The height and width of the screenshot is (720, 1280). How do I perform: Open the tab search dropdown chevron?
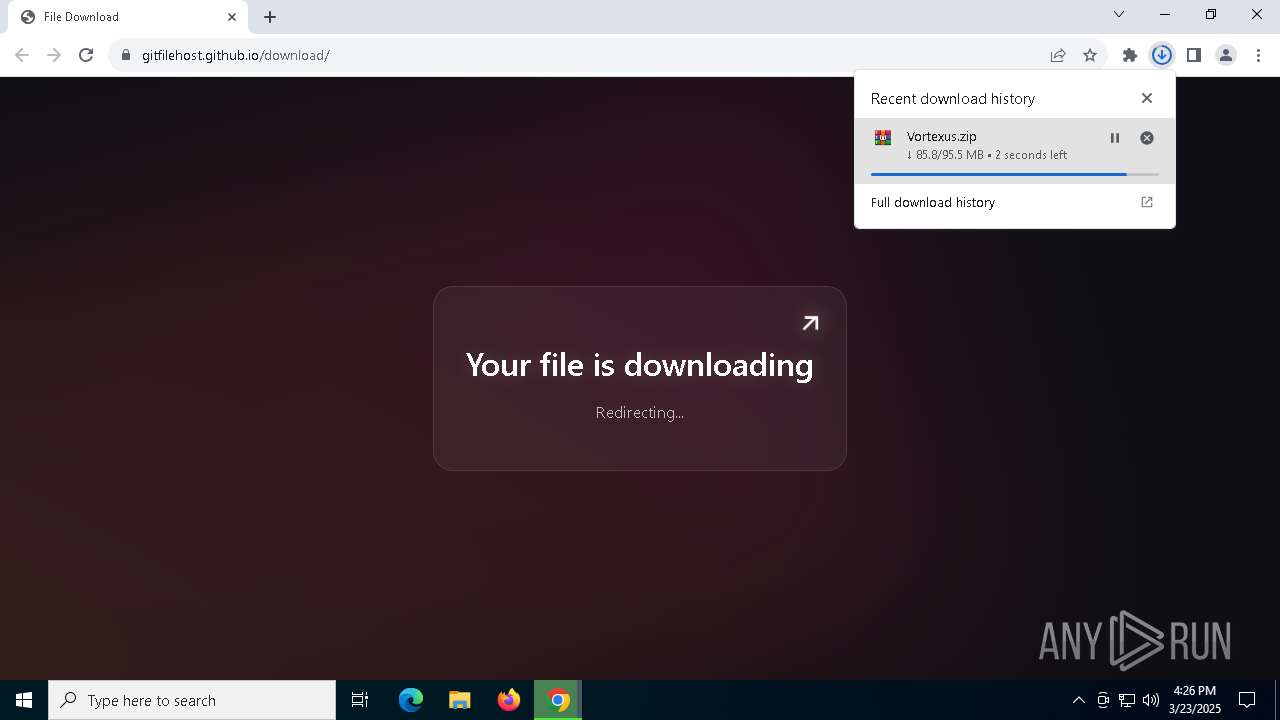(x=1119, y=14)
